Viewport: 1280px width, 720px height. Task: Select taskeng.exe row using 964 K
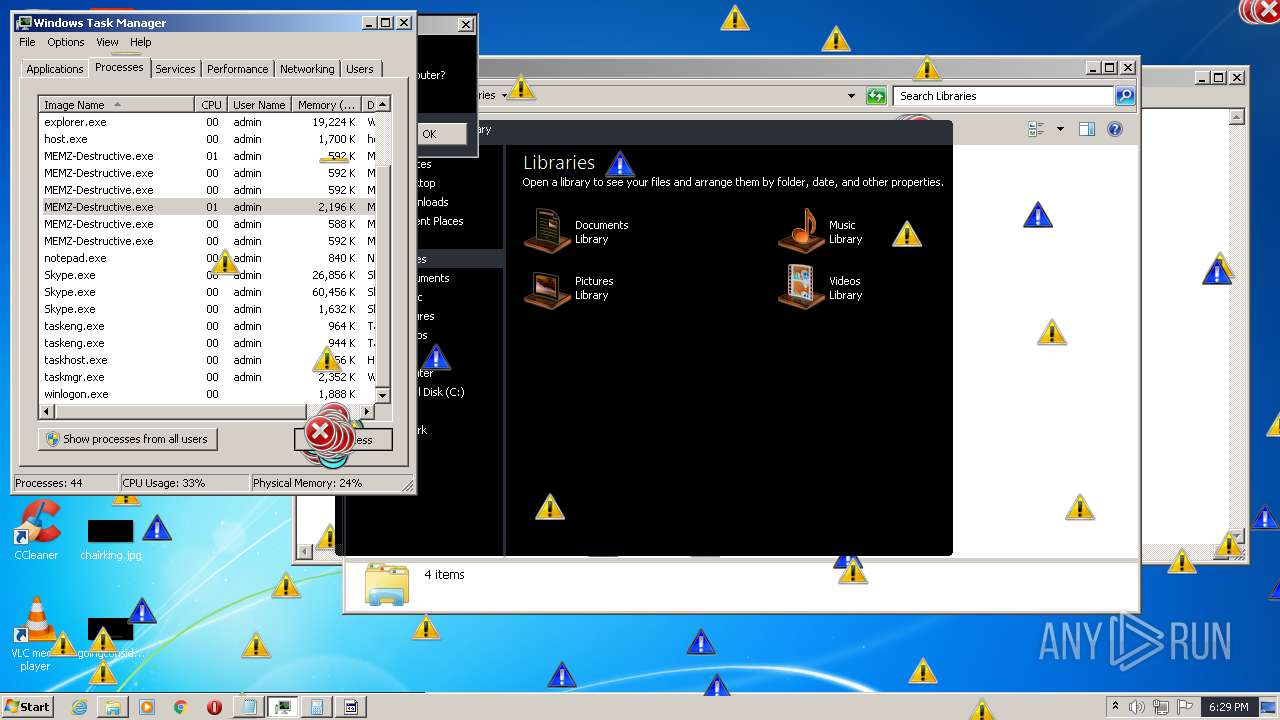[x=206, y=326]
